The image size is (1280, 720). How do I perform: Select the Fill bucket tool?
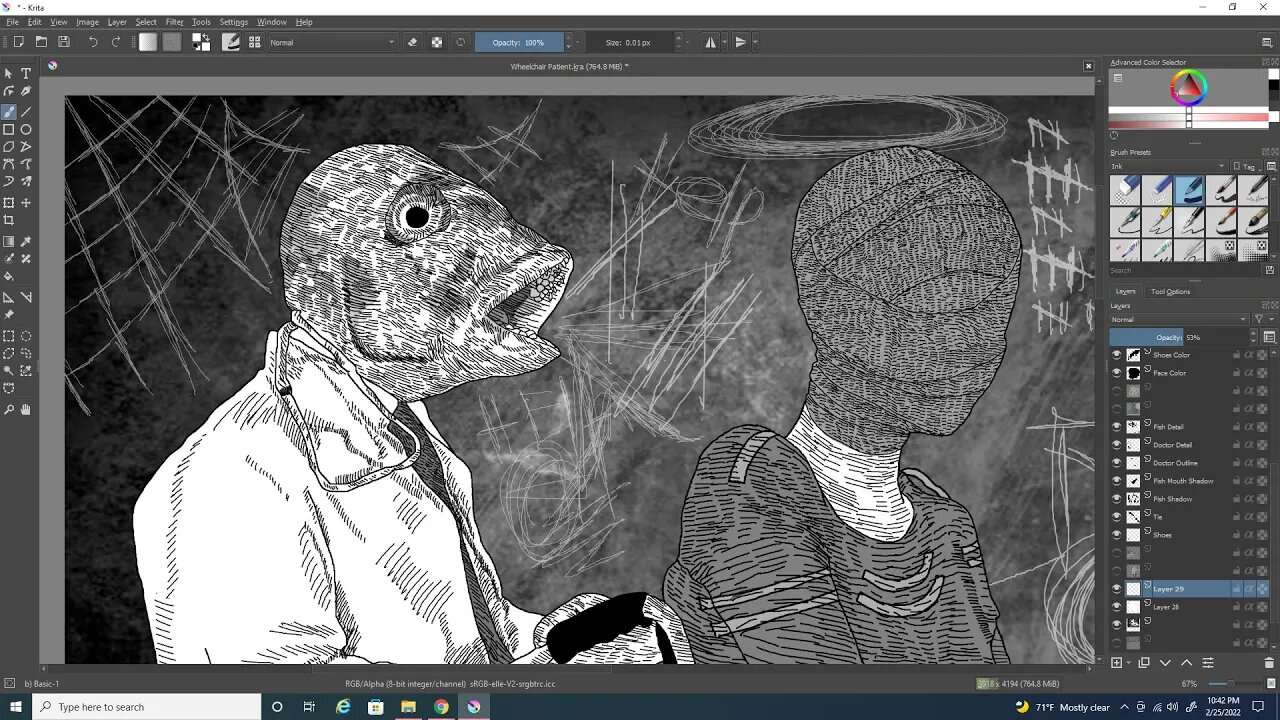pos(9,276)
